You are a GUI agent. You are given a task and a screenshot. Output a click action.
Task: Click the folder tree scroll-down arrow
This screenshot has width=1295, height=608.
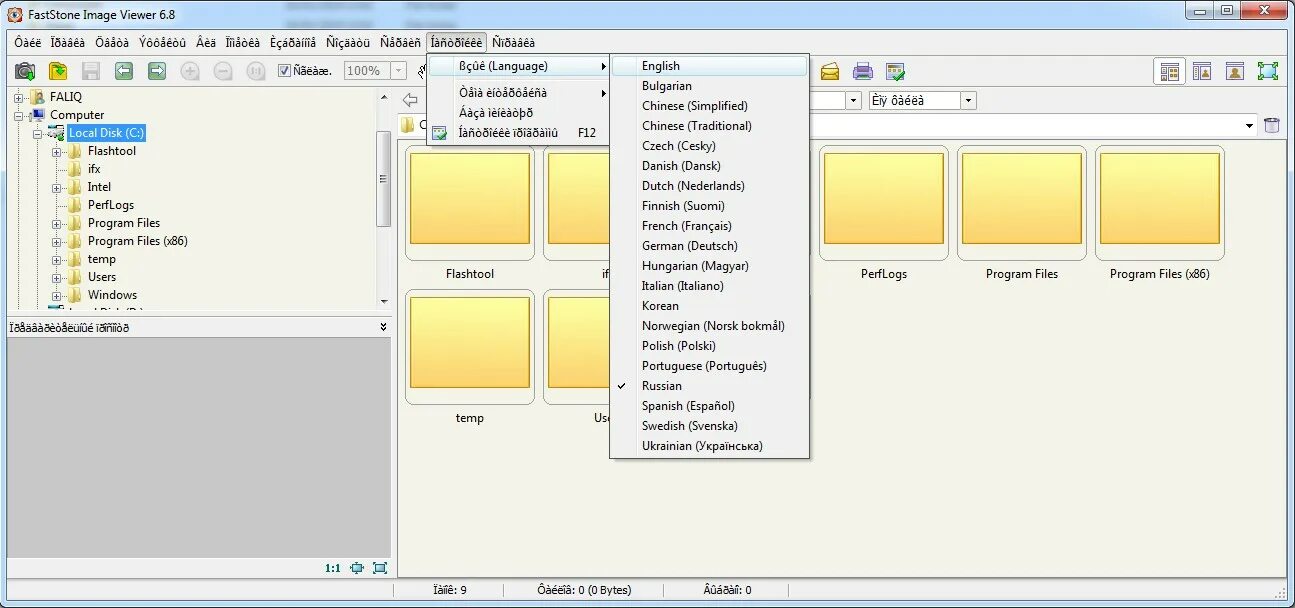pyautogui.click(x=383, y=301)
